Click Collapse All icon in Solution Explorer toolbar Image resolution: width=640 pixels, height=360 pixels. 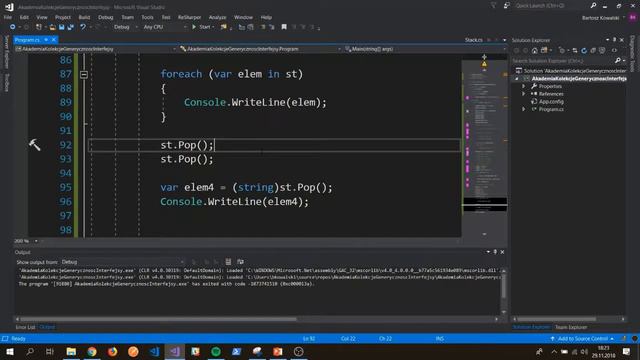pyautogui.click(x=593, y=51)
